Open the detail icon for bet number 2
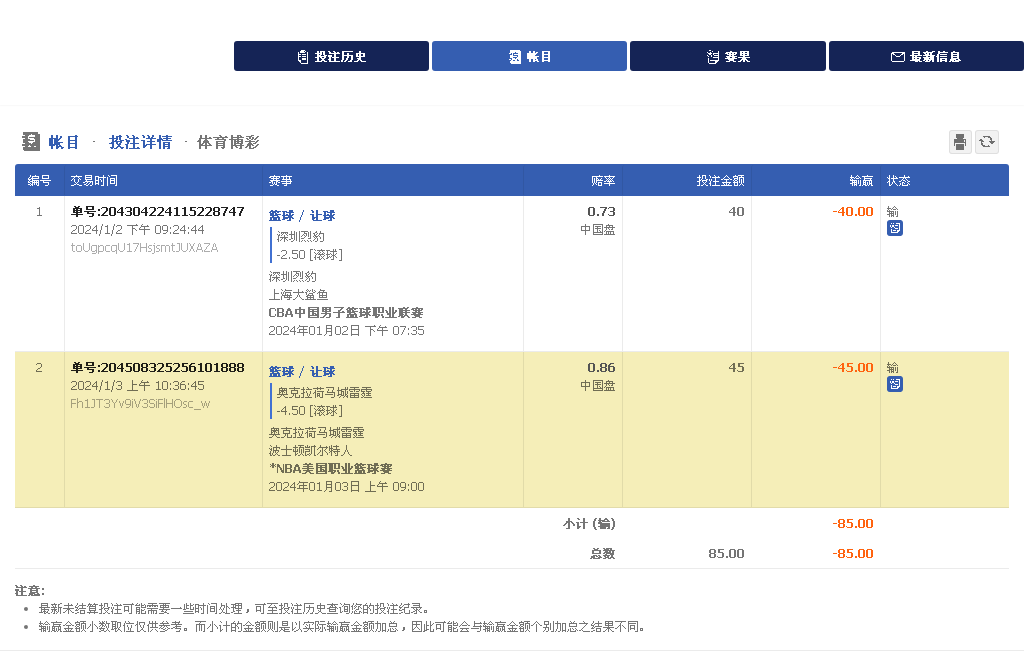The image size is (1024, 670). pos(894,384)
